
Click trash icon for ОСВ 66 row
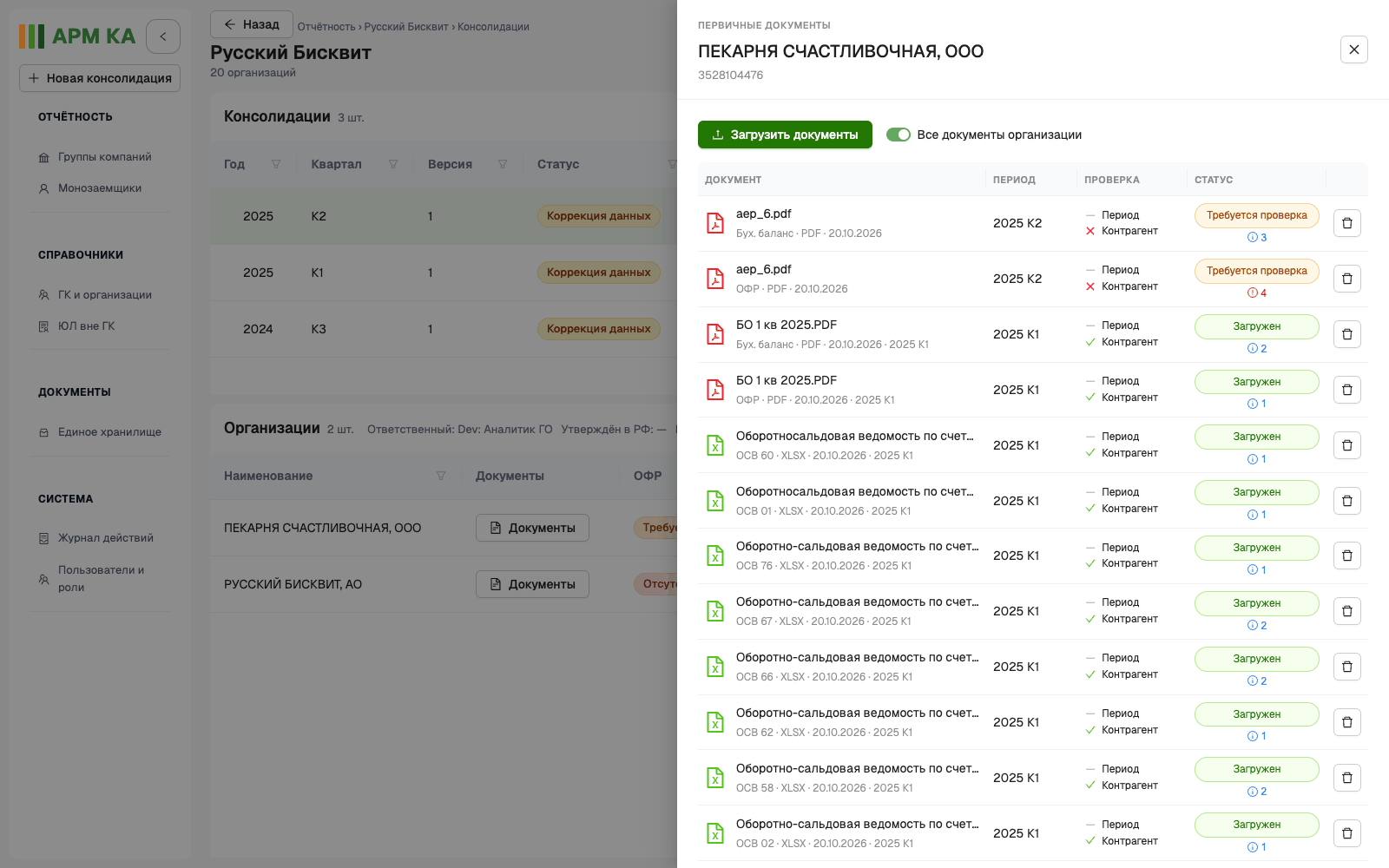pyautogui.click(x=1346, y=667)
